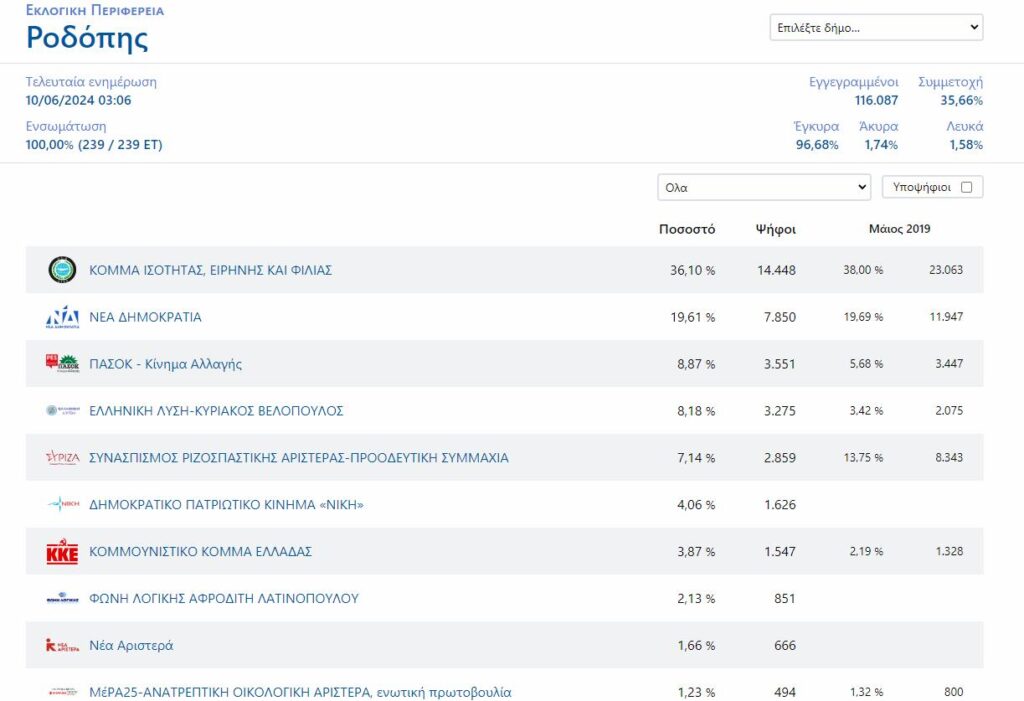Image resolution: width=1024 pixels, height=701 pixels.
Task: Click the ΚΟΜΜΑ ΙΣΟΤΗΤΑΣ, ΕΙΡΗΝΗΣ ΚΑΙ ΦΙΛΙΑΣ party logo
Action: pyautogui.click(x=62, y=270)
